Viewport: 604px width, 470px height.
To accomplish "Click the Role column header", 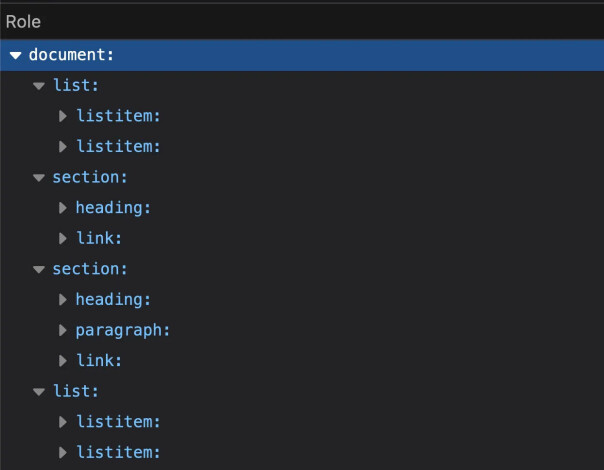I will (x=23, y=22).
